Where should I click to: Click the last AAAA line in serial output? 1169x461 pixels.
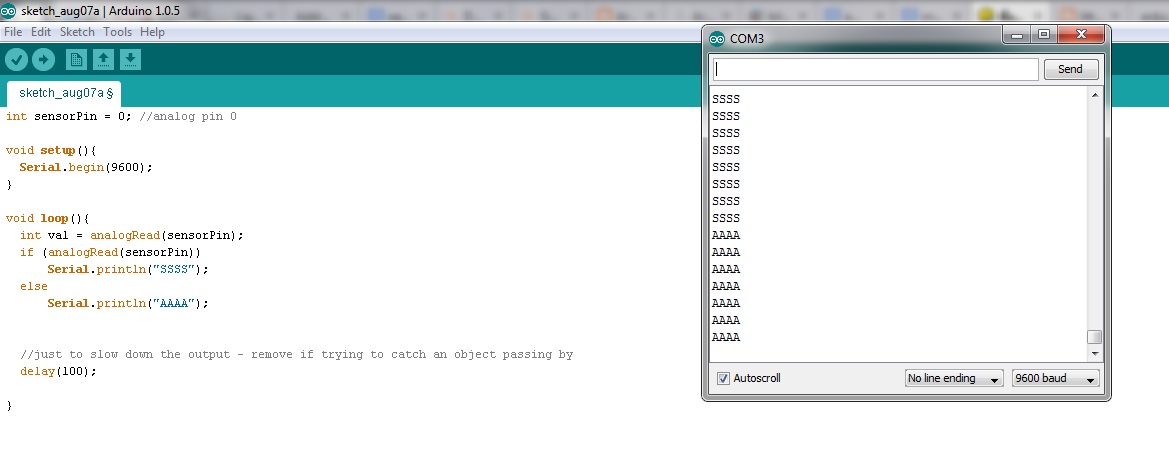pyautogui.click(x=726, y=337)
